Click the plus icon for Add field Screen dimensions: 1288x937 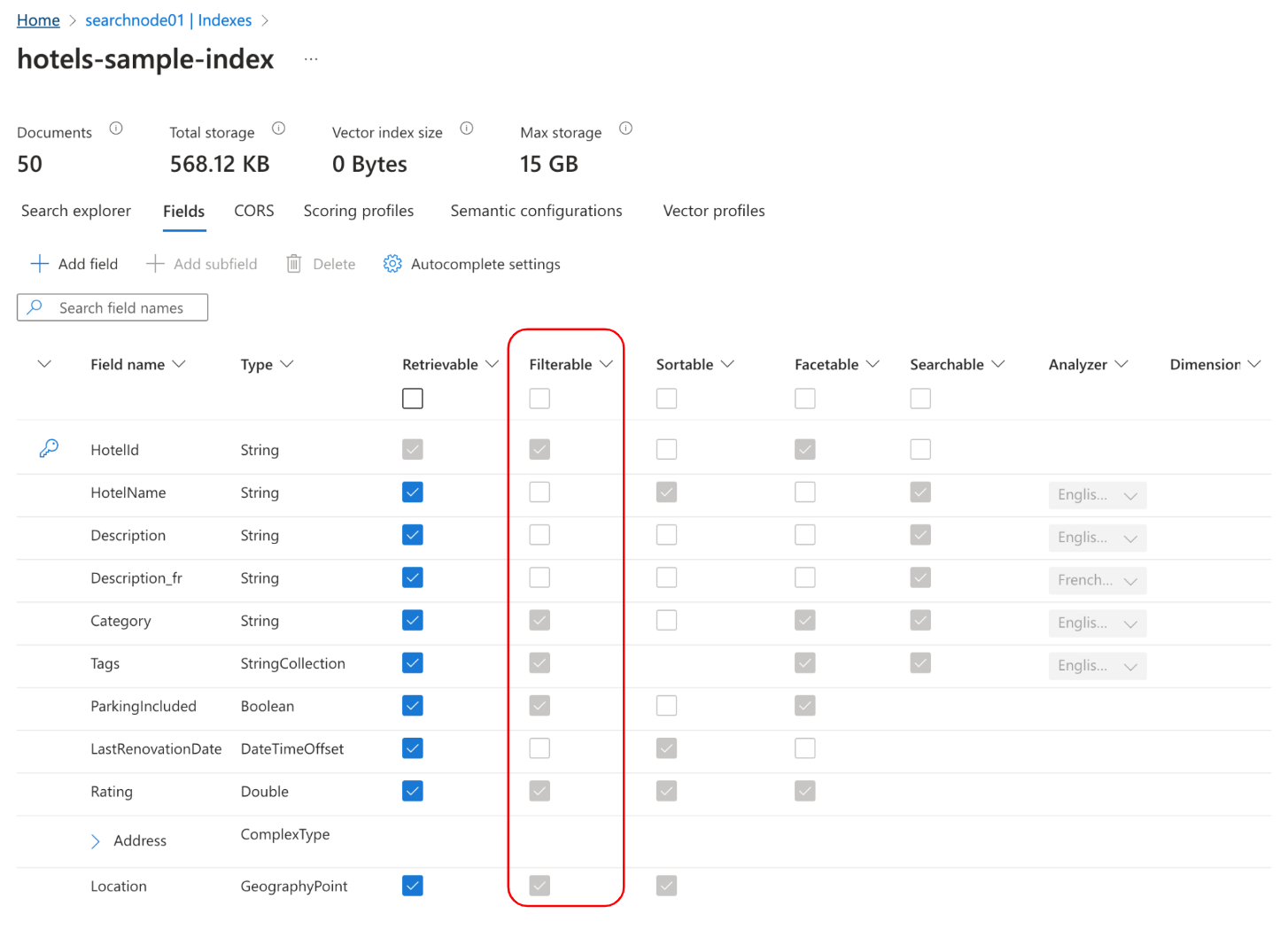[40, 264]
